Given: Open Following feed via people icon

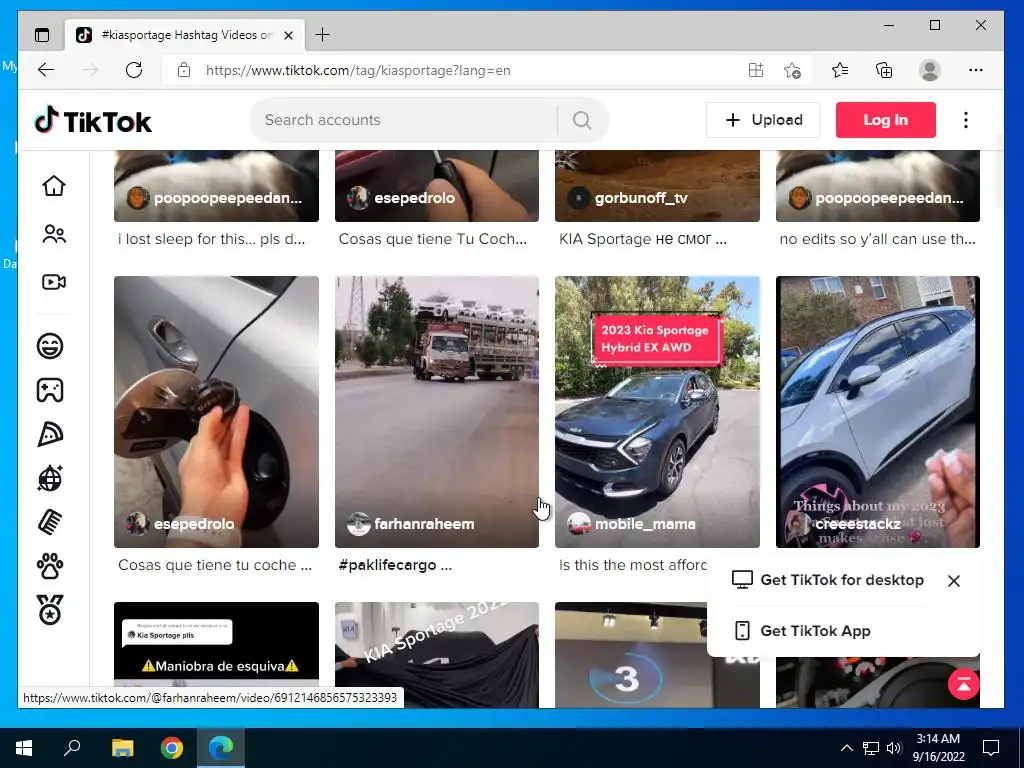Looking at the screenshot, I should pyautogui.click(x=54, y=234).
